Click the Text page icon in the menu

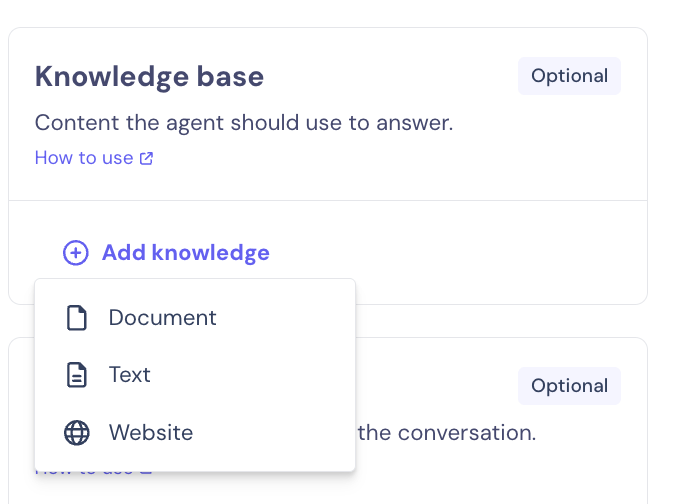tap(76, 375)
